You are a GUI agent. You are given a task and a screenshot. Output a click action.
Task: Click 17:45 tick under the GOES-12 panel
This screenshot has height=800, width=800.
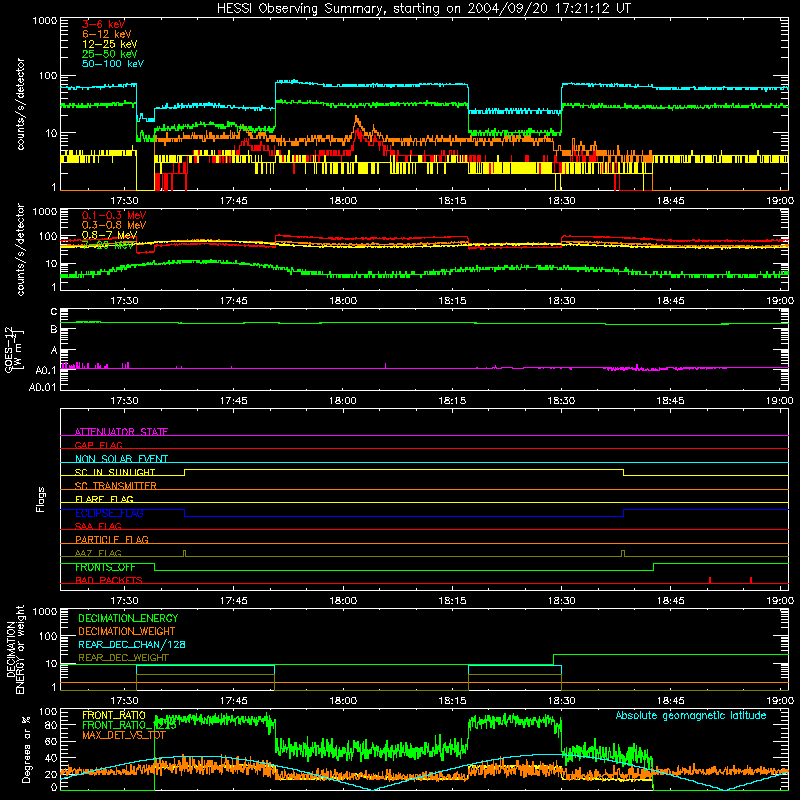pyautogui.click(x=234, y=401)
